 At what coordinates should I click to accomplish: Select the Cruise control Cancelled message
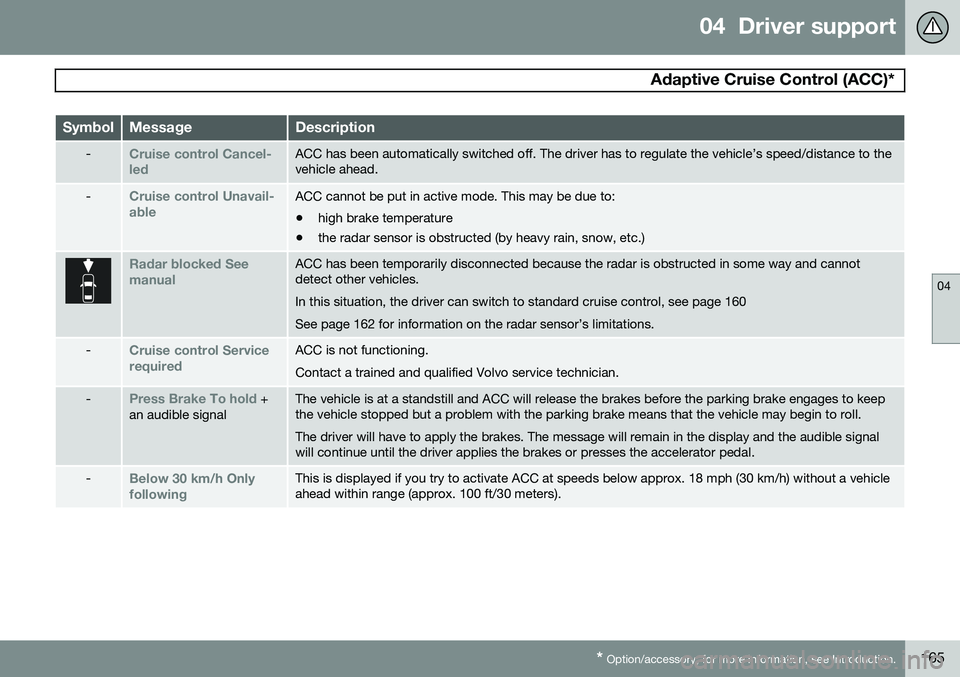click(199, 162)
